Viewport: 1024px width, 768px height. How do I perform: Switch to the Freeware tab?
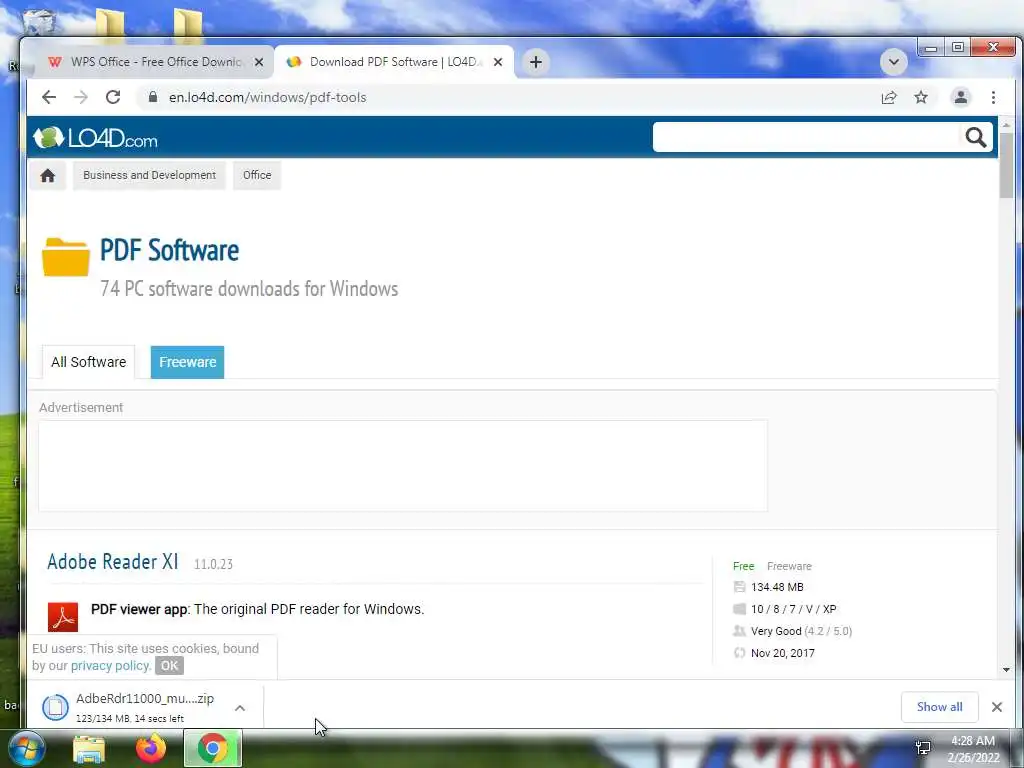[x=187, y=362]
